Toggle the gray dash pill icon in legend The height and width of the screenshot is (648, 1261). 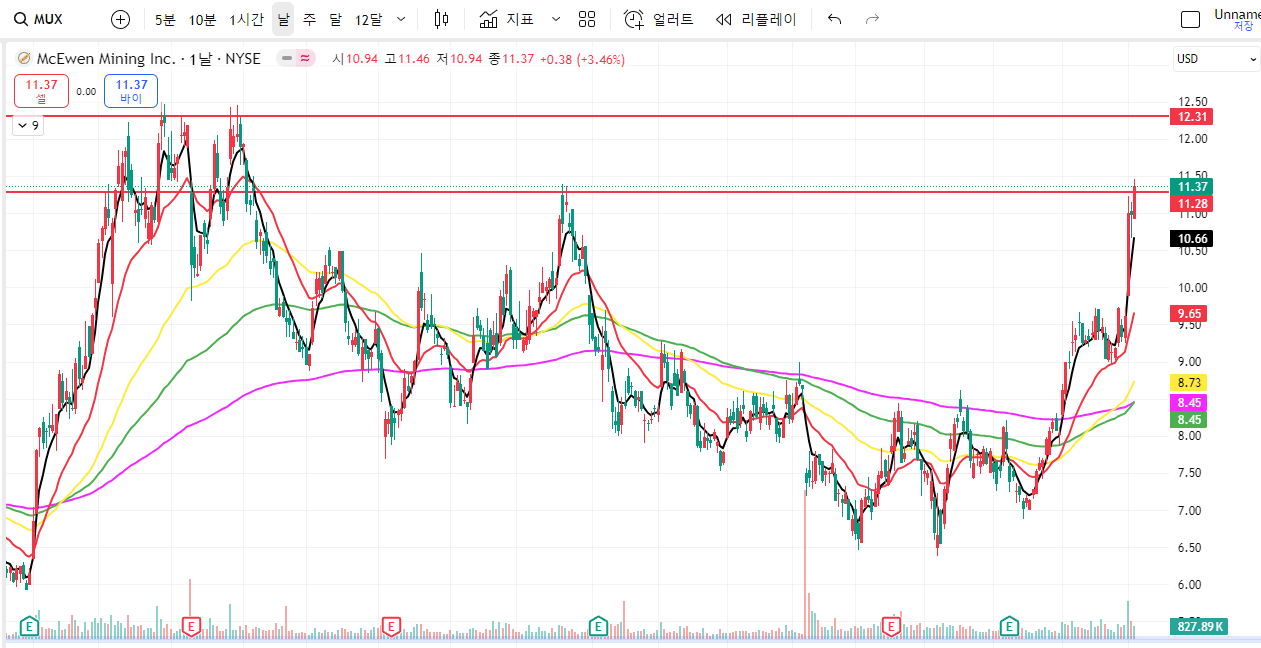(x=286, y=59)
